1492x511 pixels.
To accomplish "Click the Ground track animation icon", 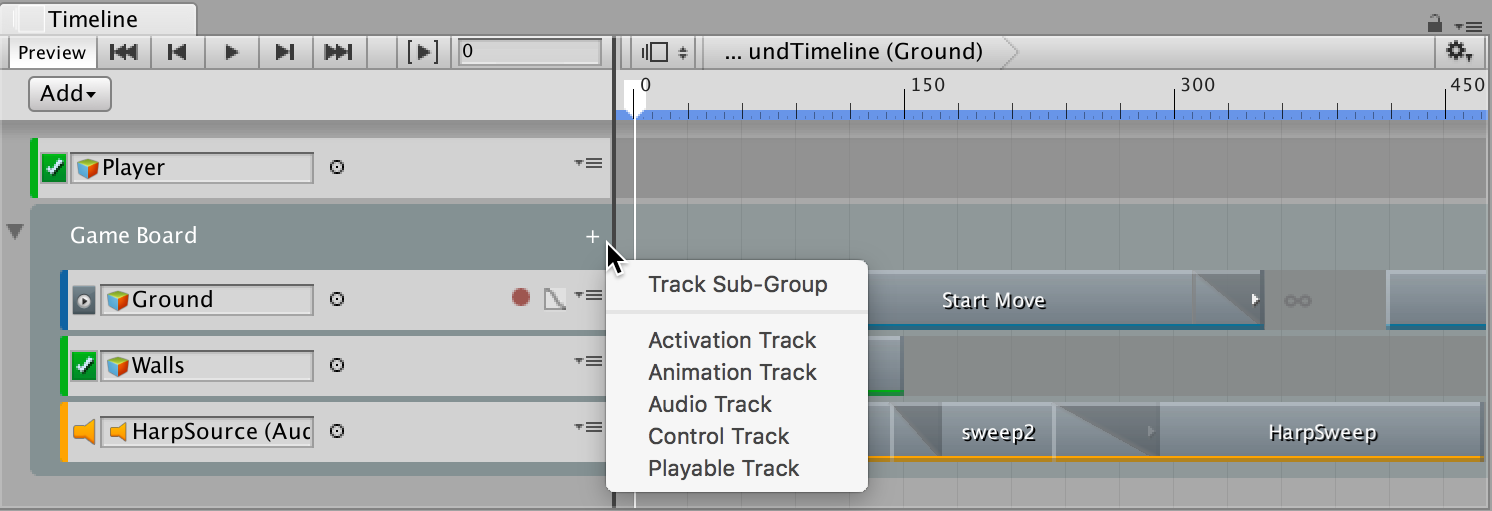I will [x=85, y=299].
